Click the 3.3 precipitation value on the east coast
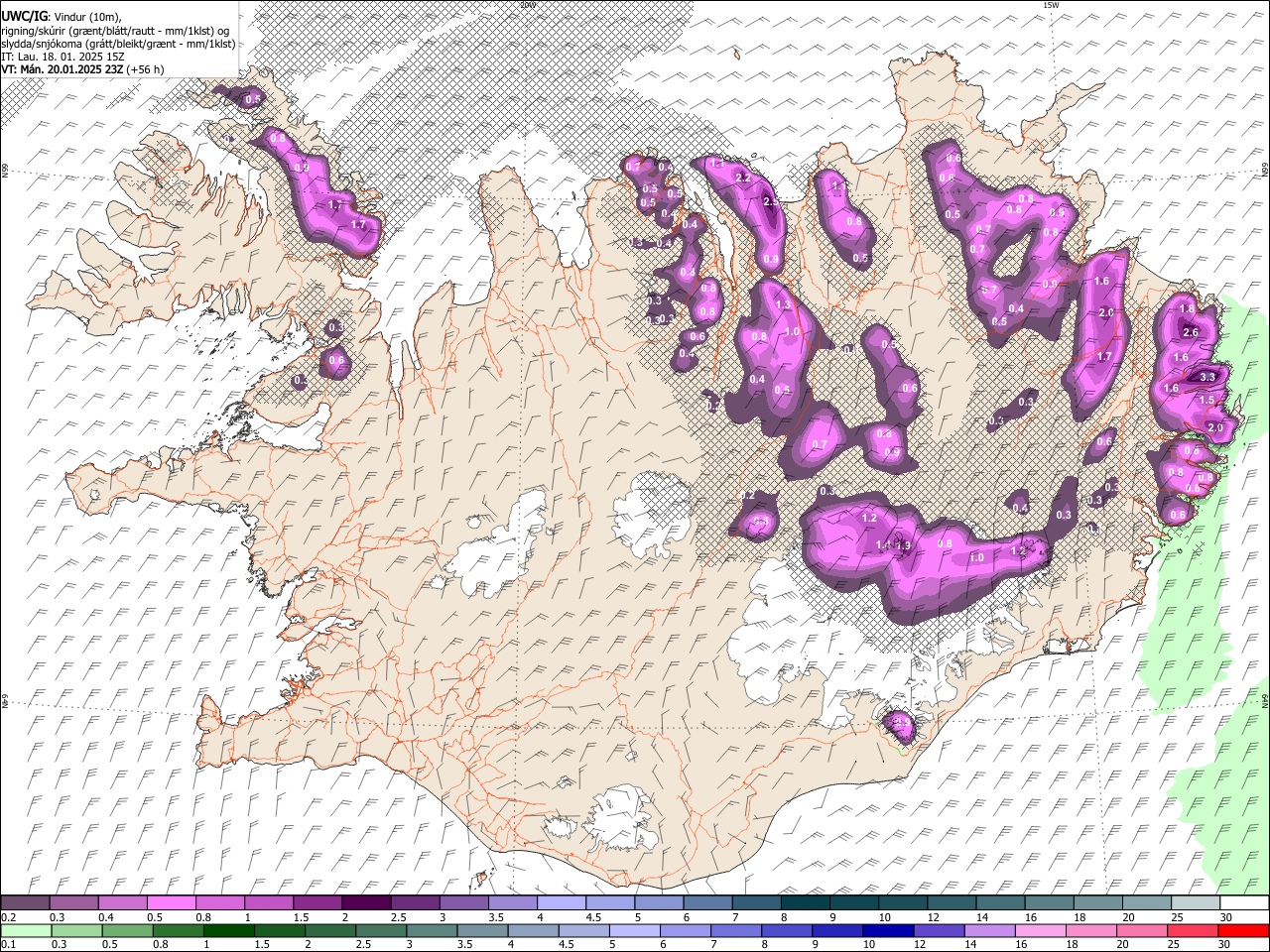The image size is (1270, 952). point(1207,377)
